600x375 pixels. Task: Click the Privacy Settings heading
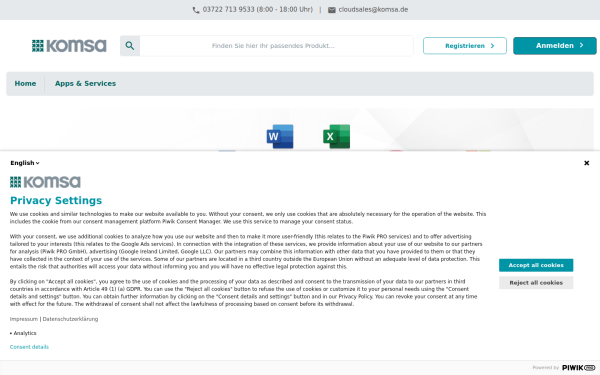click(56, 201)
